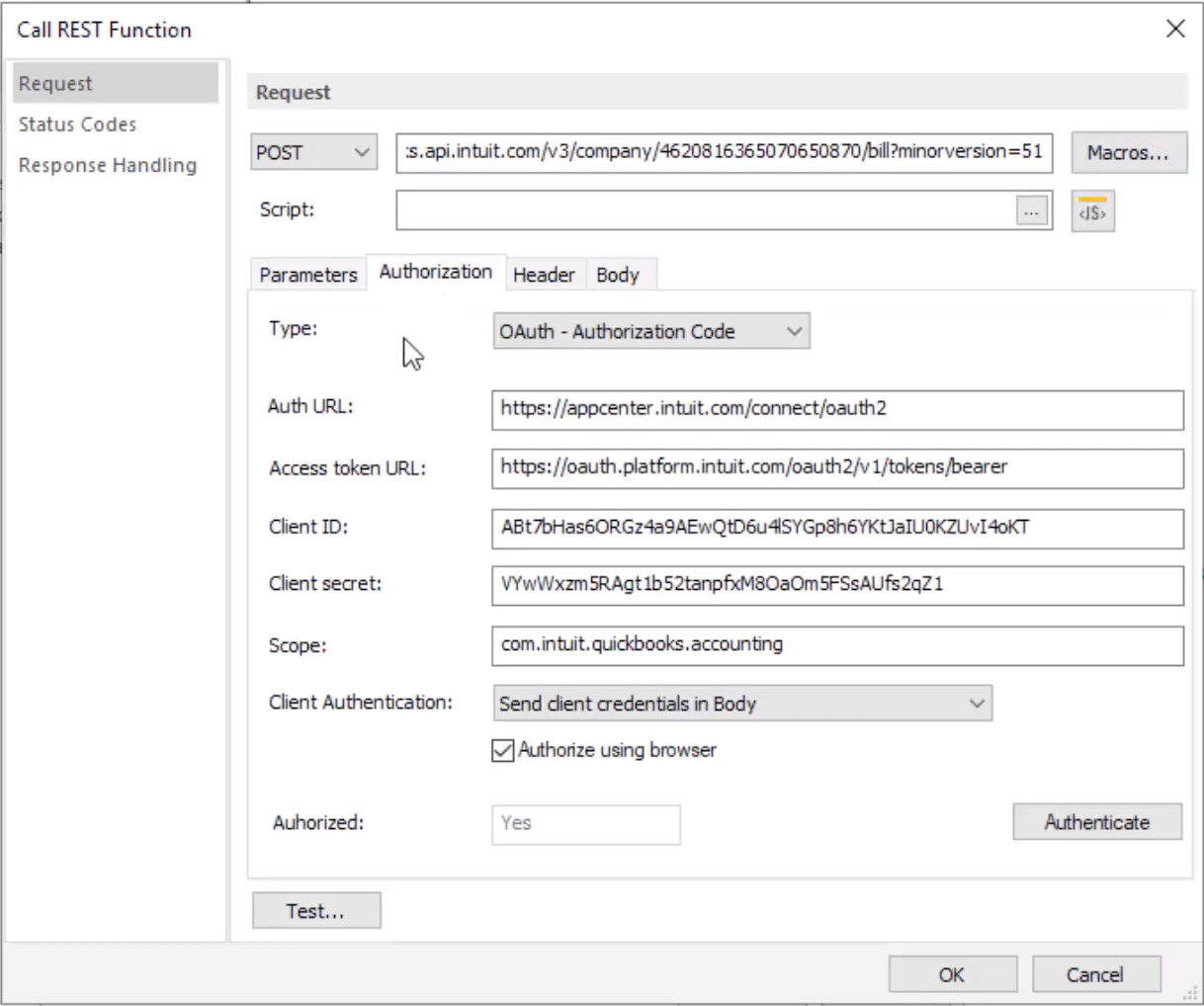Open the JavaScript script editor icon

click(1091, 210)
